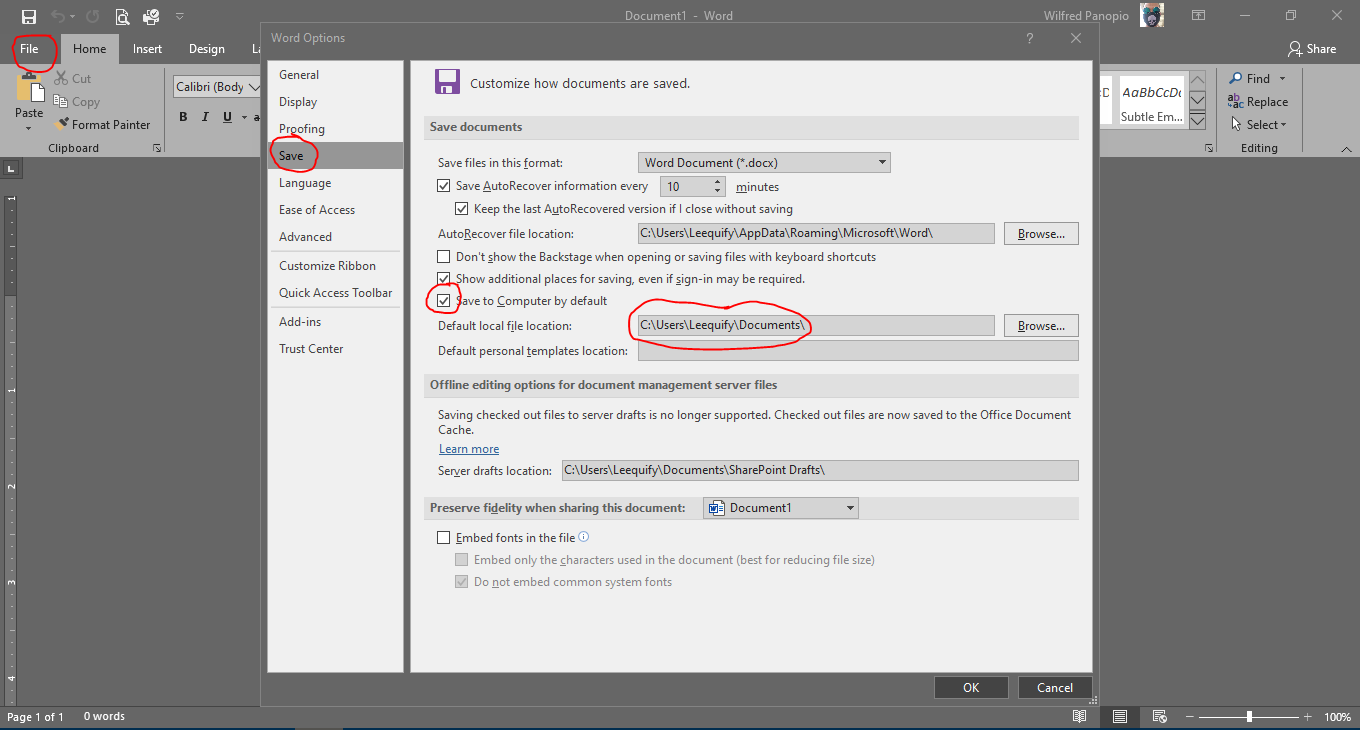The height and width of the screenshot is (730, 1360).
Task: Open the Learn more link
Action: click(x=469, y=449)
